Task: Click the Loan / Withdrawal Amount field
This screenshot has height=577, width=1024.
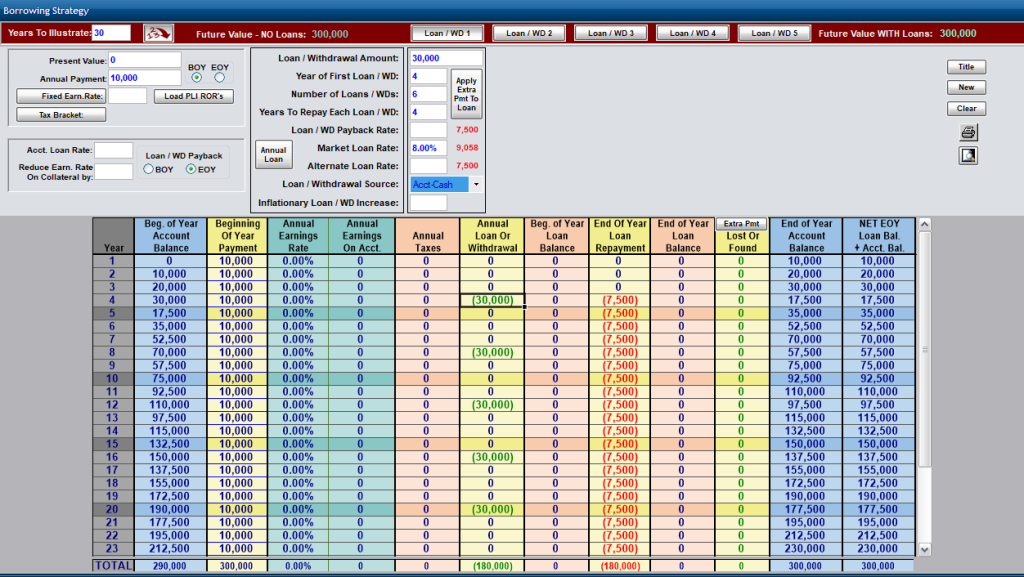Action: (446, 58)
